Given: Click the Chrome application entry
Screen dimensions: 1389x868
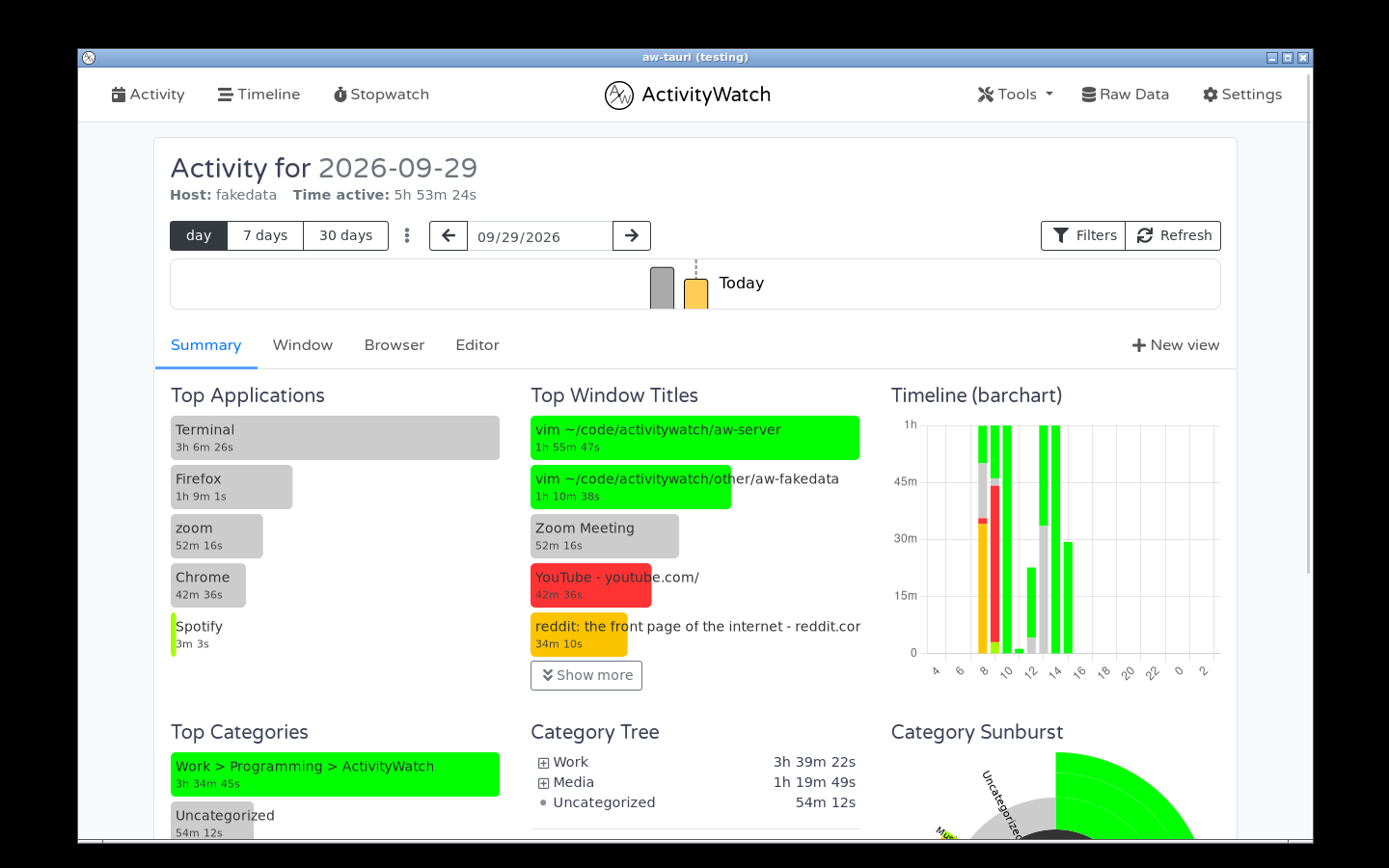Looking at the screenshot, I should click(x=208, y=585).
